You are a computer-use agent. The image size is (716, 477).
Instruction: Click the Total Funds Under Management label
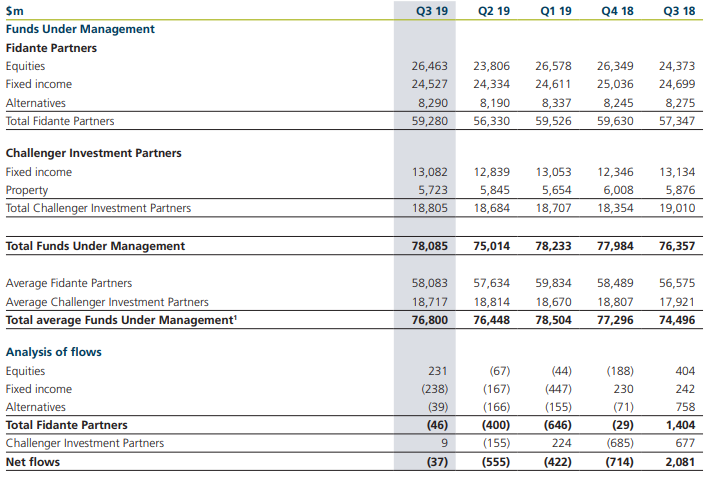pos(95,246)
